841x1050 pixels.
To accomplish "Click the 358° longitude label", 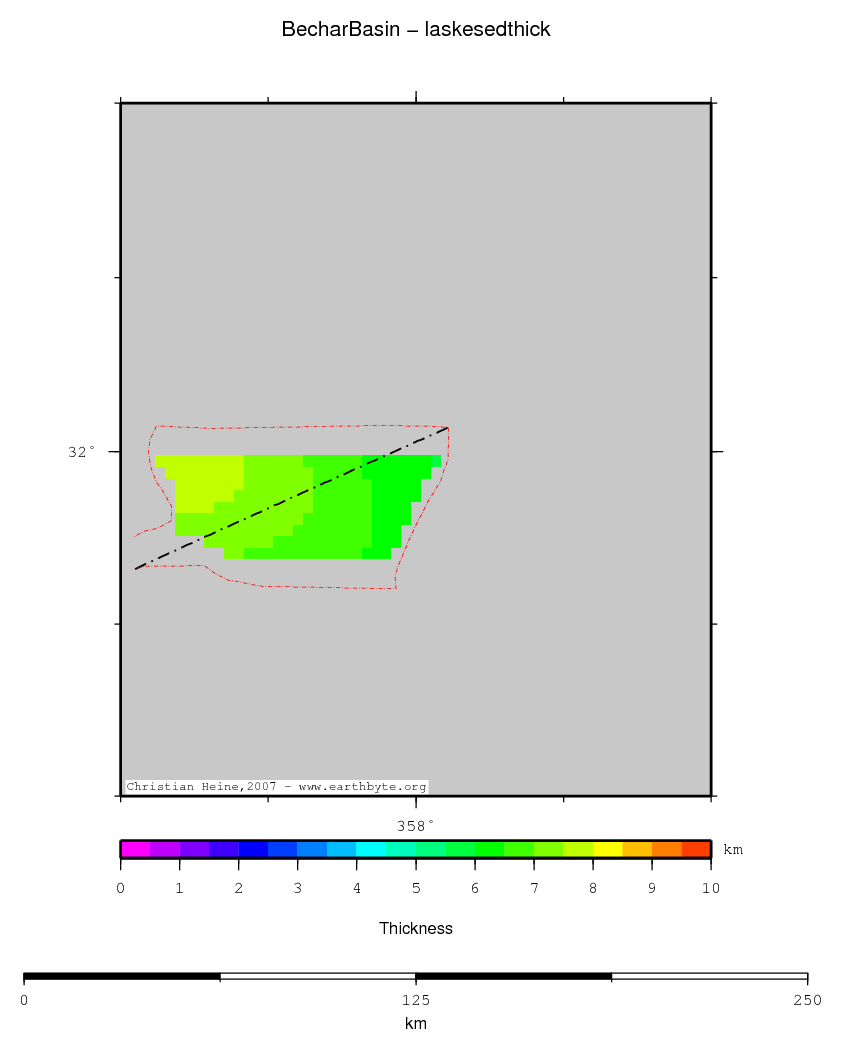I will pyautogui.click(x=415, y=826).
